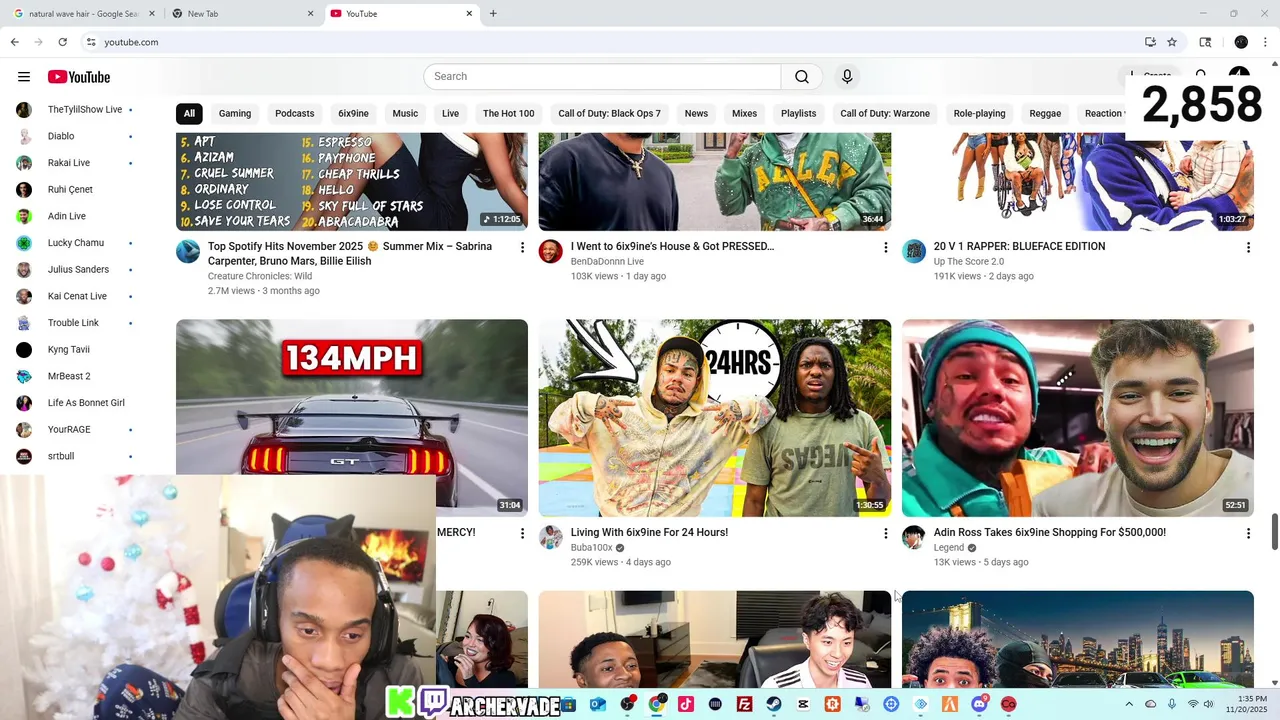Click the address bar showing youtube.com
Screen dimensions: 1280x720
tap(610, 42)
